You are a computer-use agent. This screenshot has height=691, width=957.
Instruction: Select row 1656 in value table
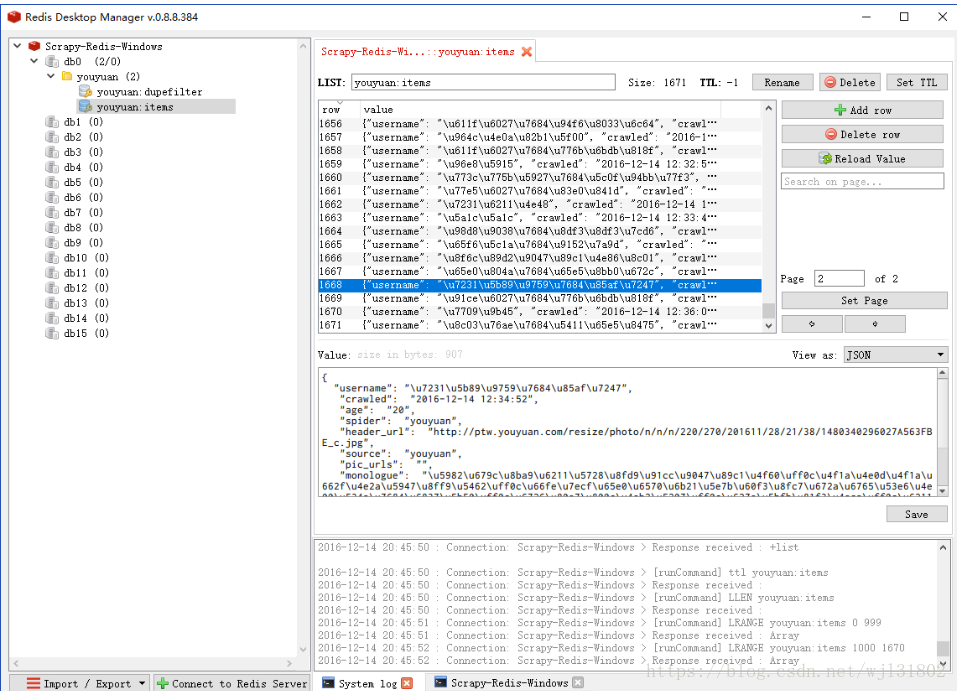tap(540, 124)
